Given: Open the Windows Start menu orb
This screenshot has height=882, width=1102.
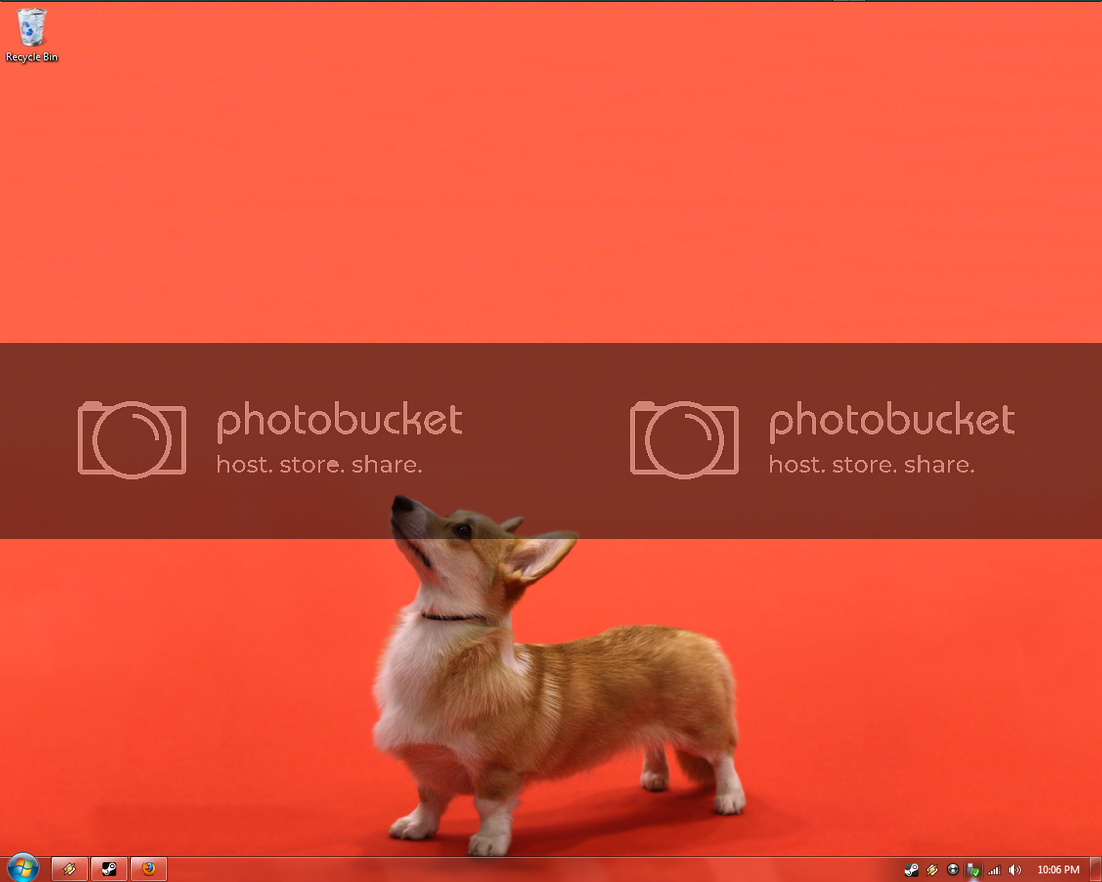Looking at the screenshot, I should [x=22, y=867].
